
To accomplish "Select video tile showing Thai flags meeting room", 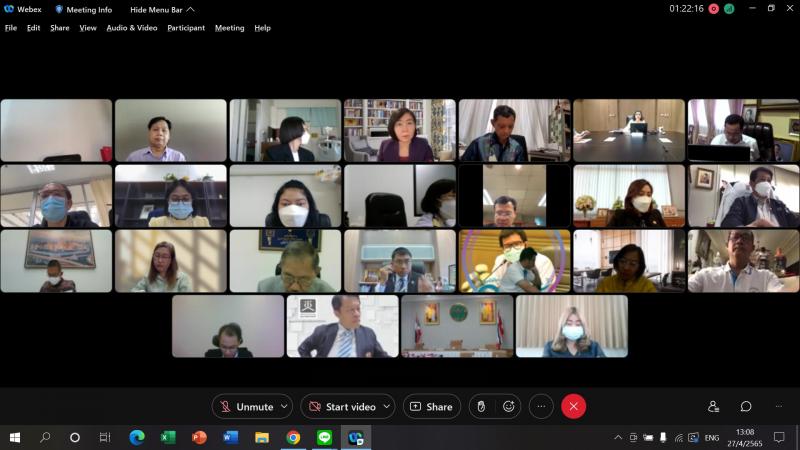I will [x=457, y=327].
